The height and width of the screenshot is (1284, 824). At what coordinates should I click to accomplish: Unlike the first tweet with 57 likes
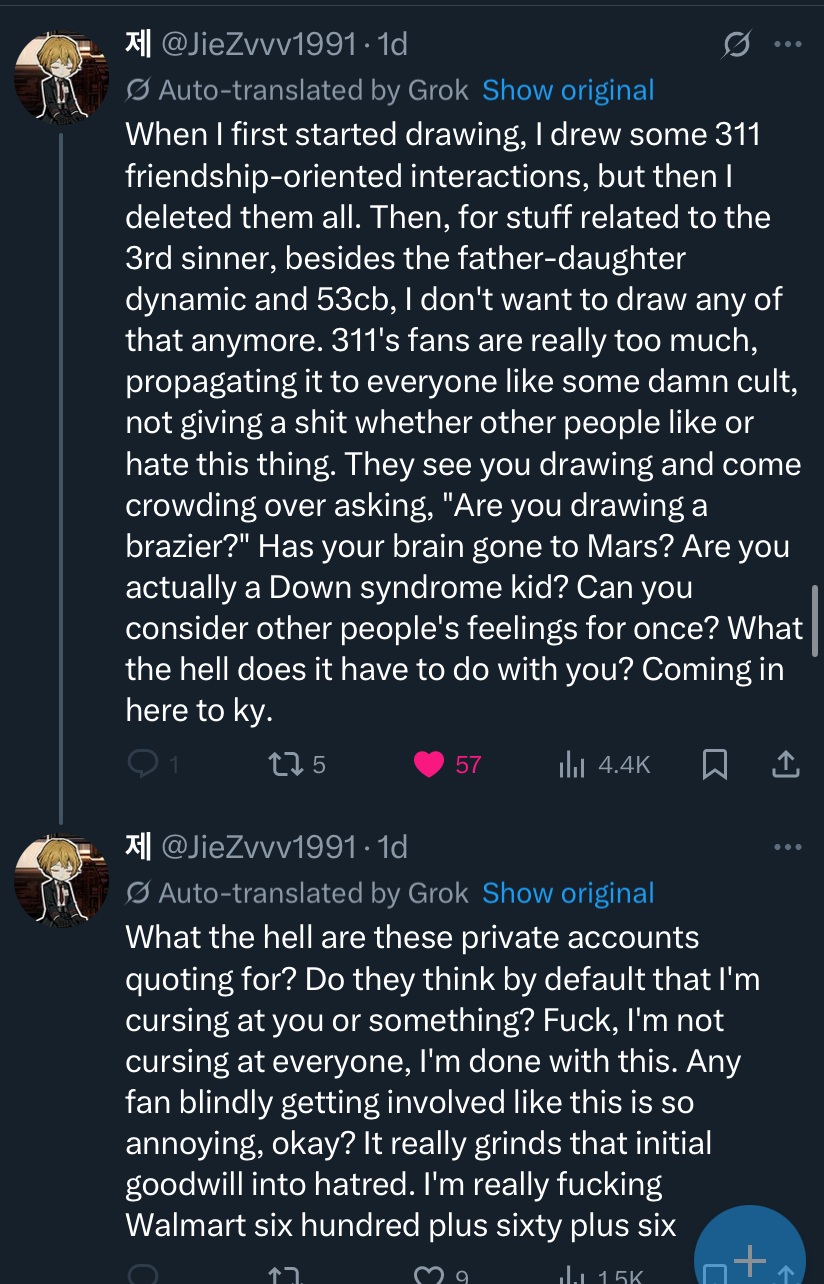[429, 765]
